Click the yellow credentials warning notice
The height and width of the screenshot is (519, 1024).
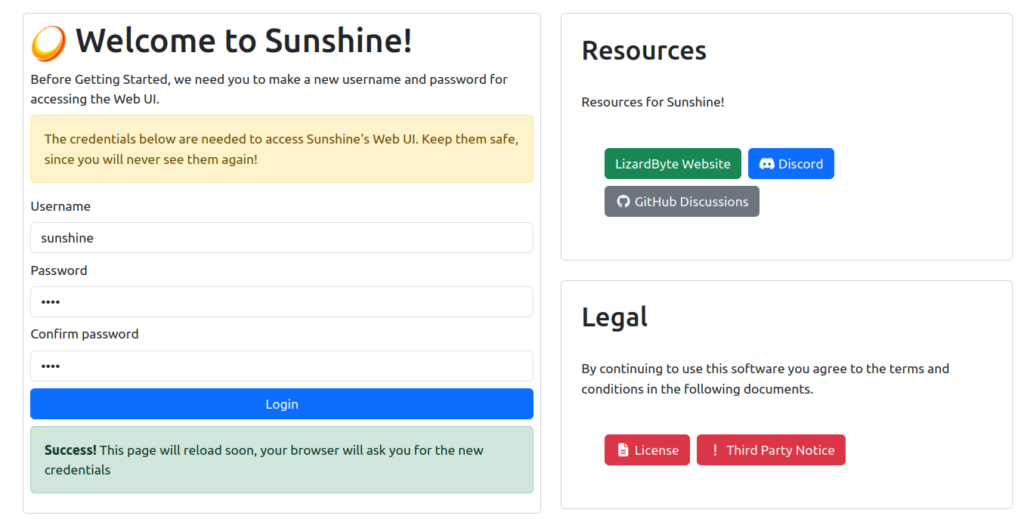tap(281, 149)
